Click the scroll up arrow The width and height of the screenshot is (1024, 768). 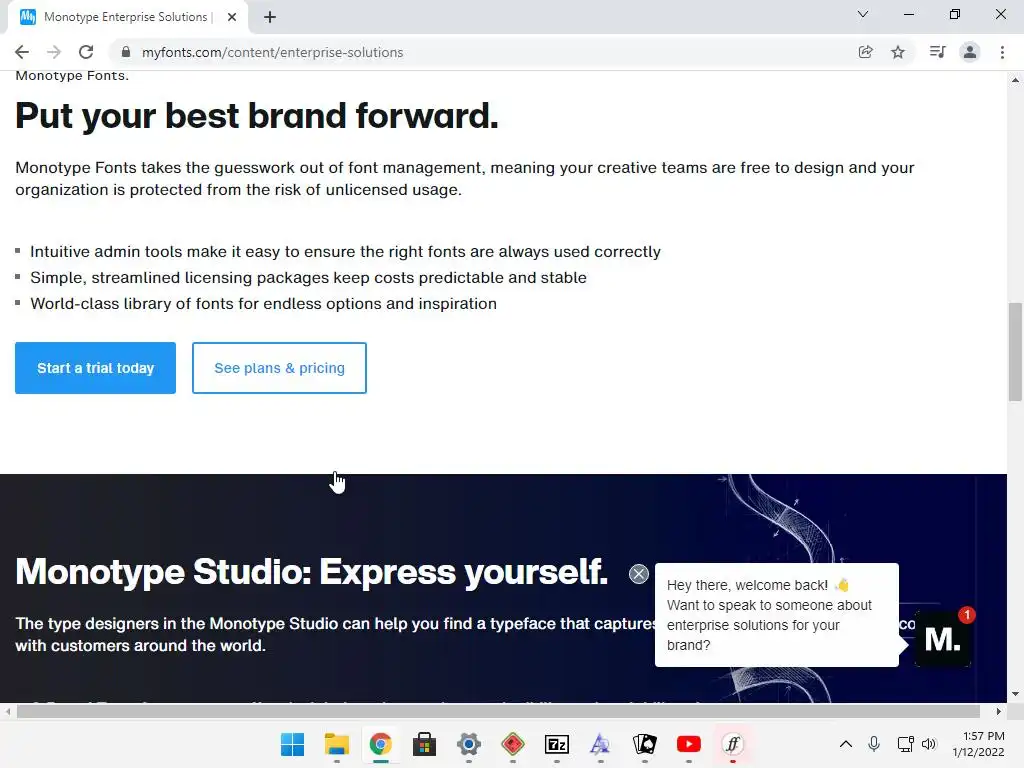coord(1015,80)
